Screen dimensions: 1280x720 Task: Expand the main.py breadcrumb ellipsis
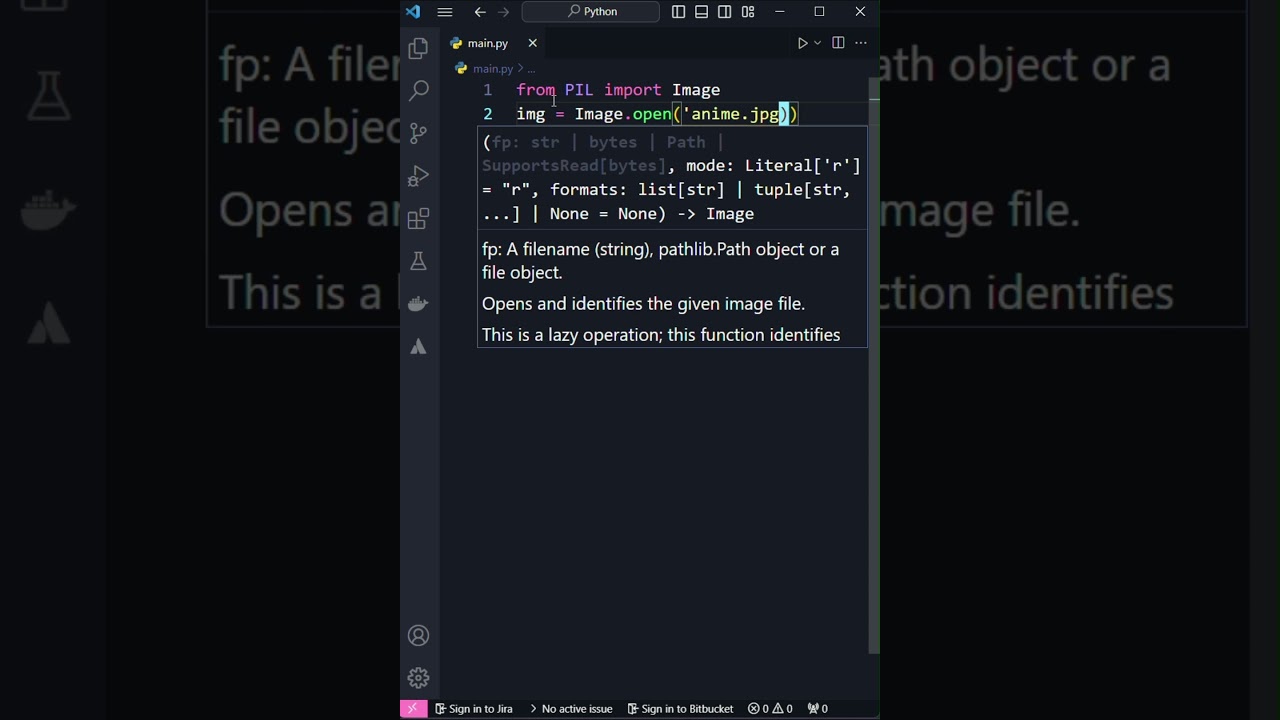(x=534, y=68)
